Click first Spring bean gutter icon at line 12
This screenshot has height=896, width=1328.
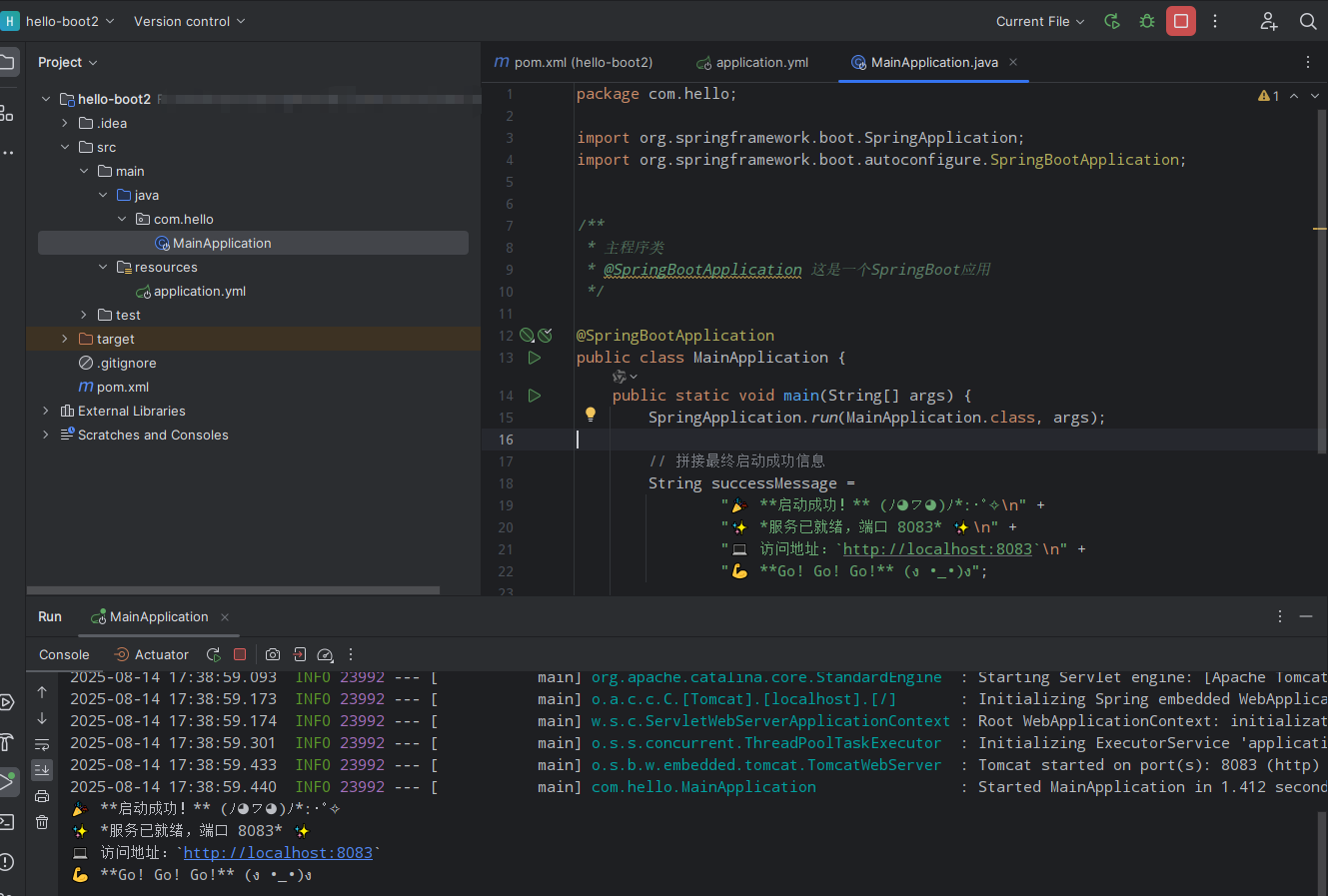point(527,336)
